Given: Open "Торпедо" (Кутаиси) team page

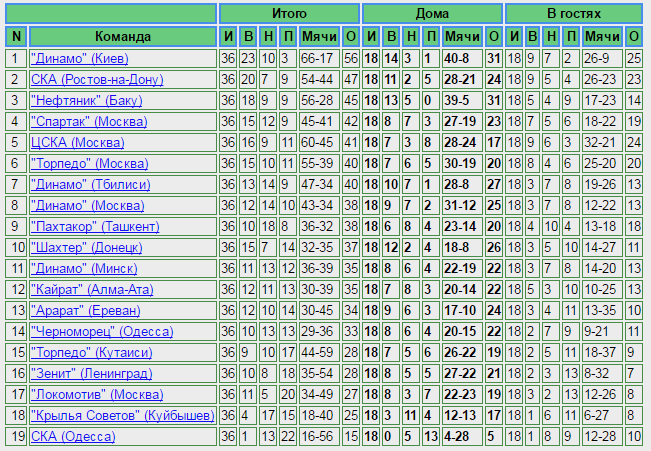Looking at the screenshot, I should (91, 352).
